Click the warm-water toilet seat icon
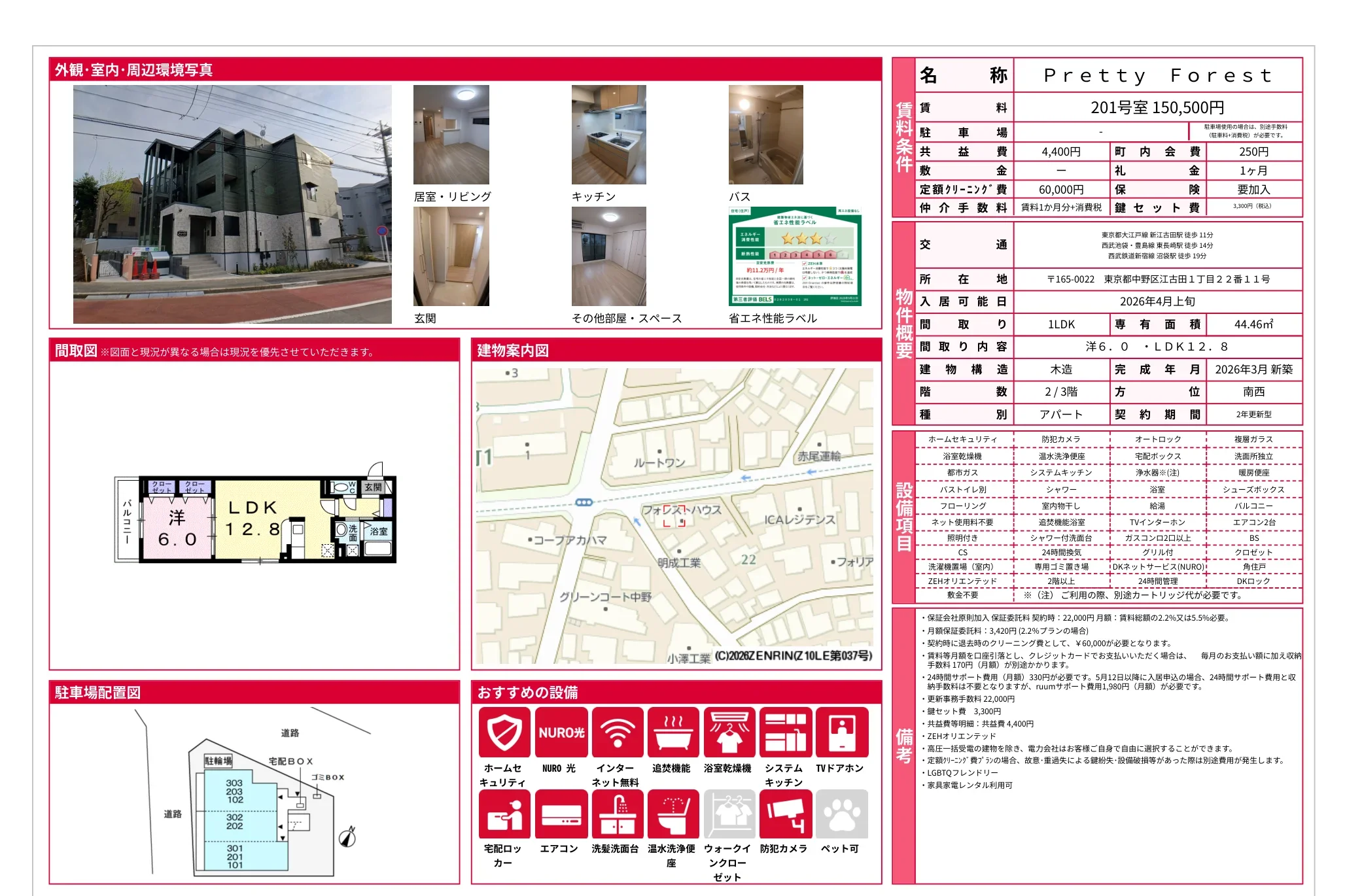Image resolution: width=1345 pixels, height=896 pixels. click(x=673, y=814)
